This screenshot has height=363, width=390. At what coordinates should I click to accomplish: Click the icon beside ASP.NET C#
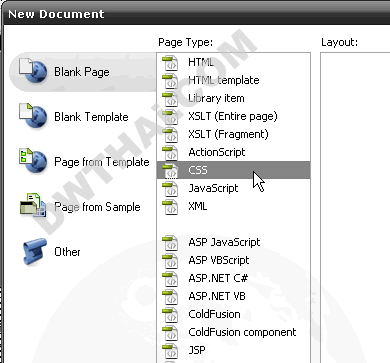[x=170, y=279]
